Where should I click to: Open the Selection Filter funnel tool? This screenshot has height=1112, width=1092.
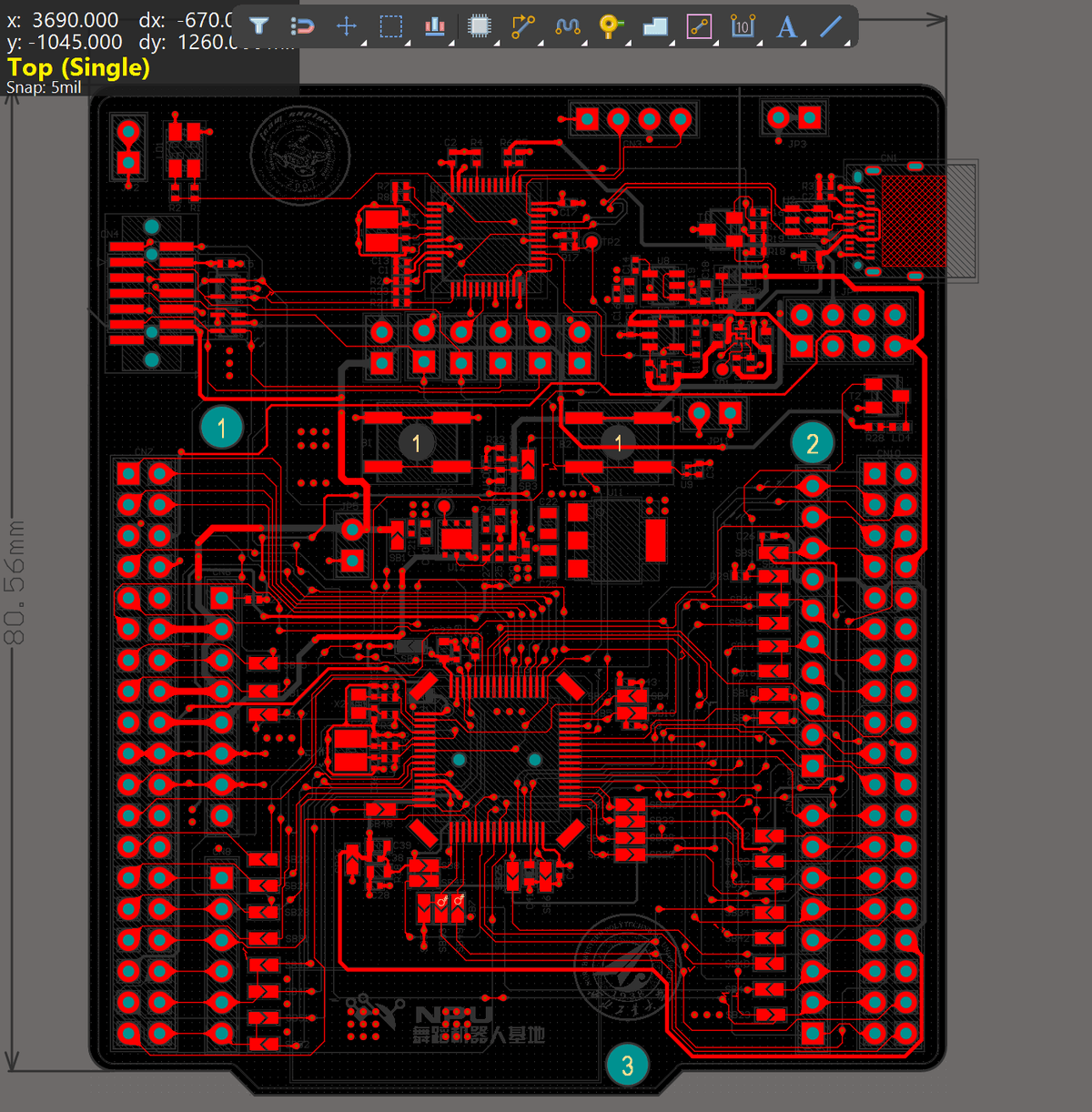(x=259, y=26)
